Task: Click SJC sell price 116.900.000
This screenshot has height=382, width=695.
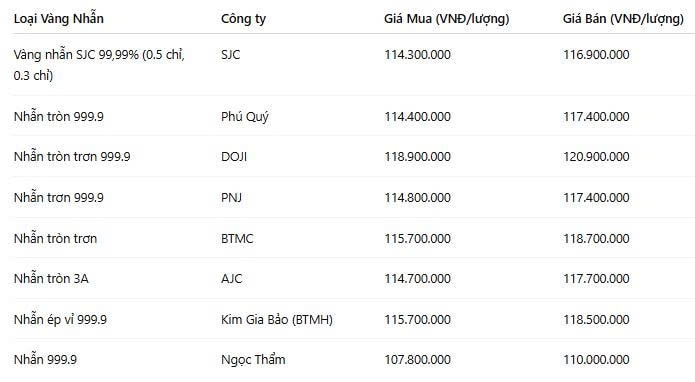Action: point(596,55)
